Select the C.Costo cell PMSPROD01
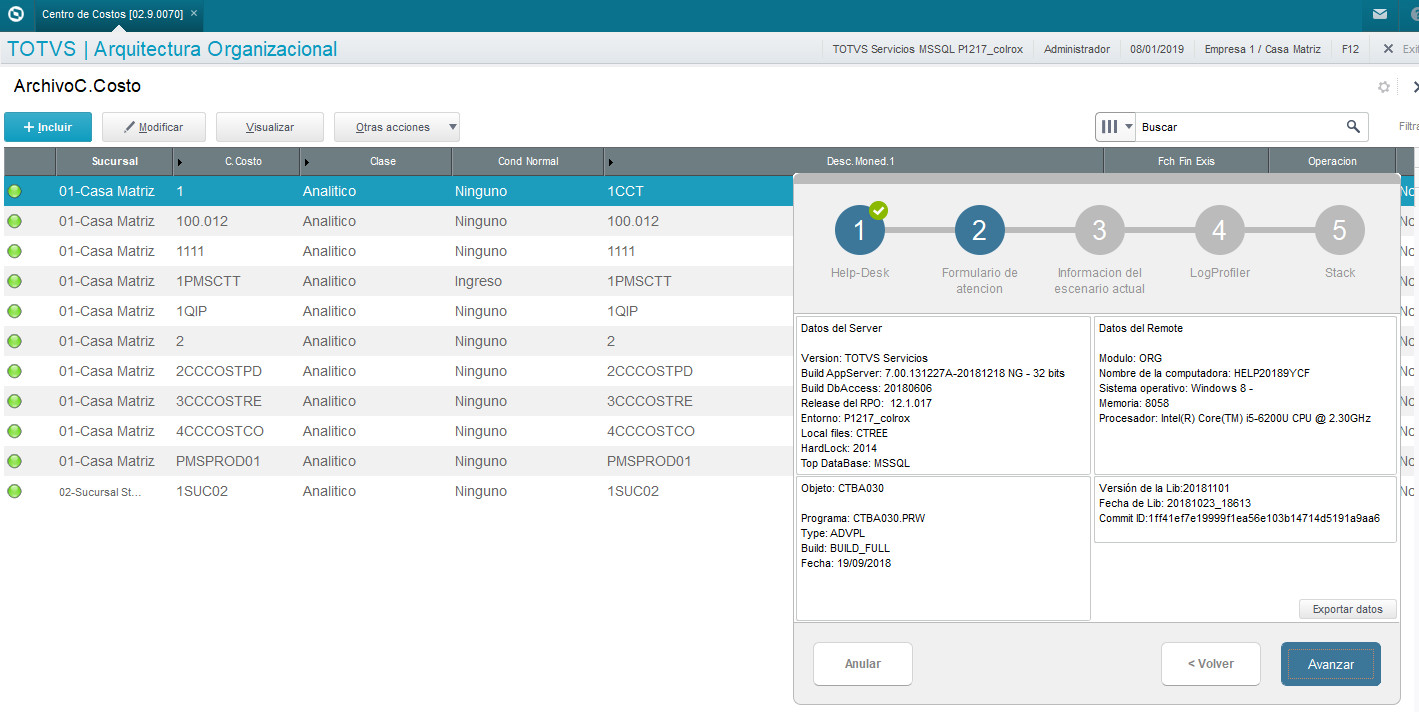The width and height of the screenshot is (1419, 712). point(219,461)
